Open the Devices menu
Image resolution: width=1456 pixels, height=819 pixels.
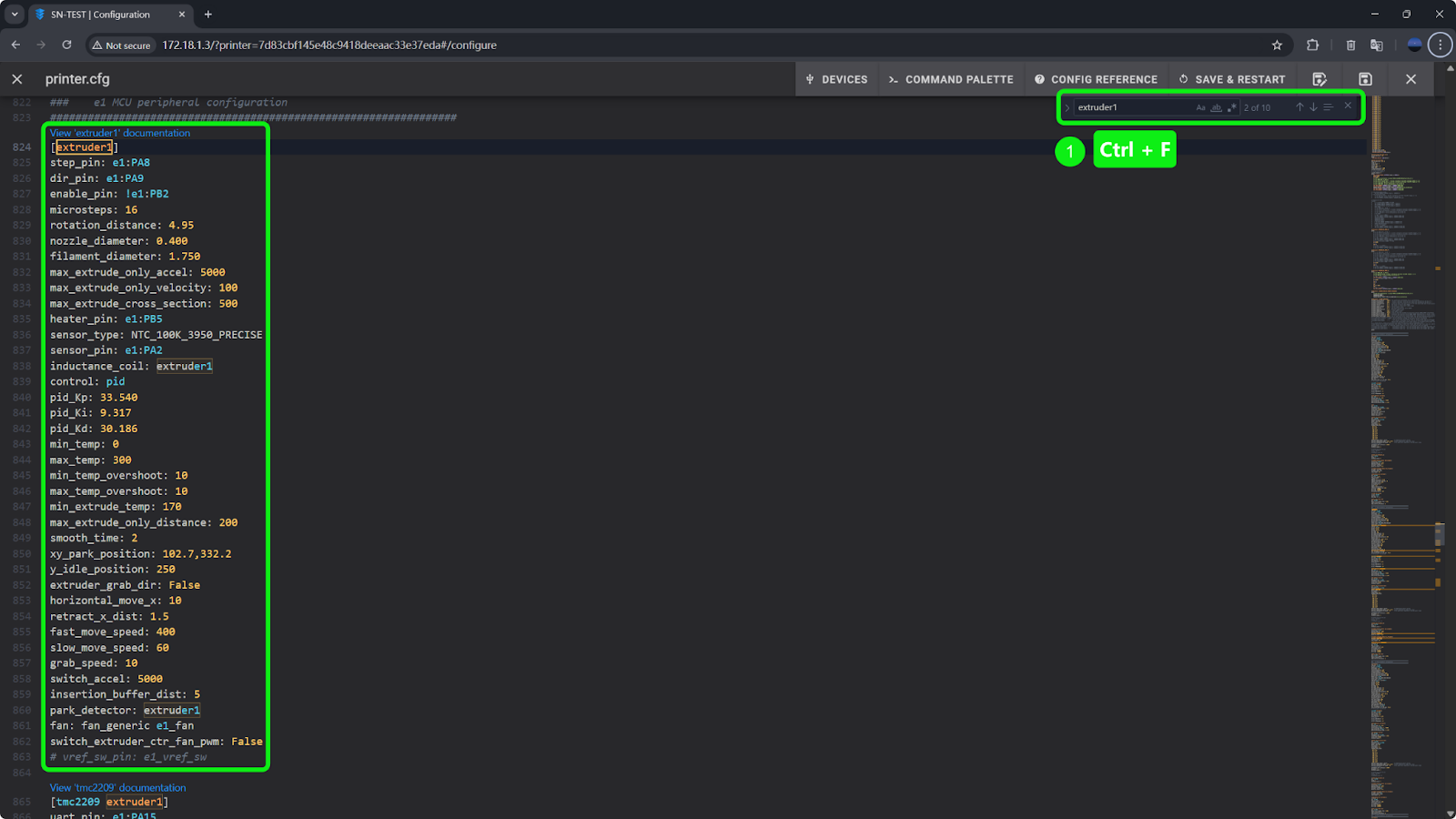tap(836, 79)
